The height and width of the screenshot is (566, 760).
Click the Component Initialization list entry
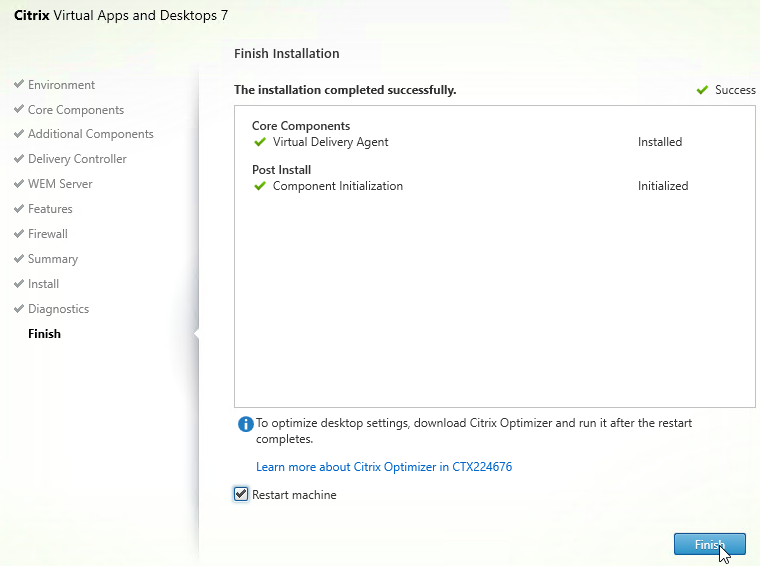(337, 186)
